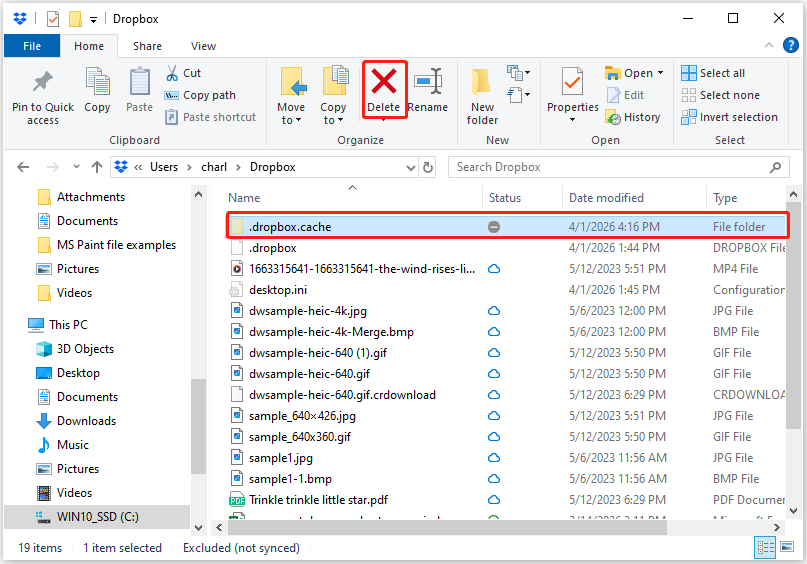Select the .dropbox.cache folder row
The height and width of the screenshot is (564, 807).
[x=507, y=226]
